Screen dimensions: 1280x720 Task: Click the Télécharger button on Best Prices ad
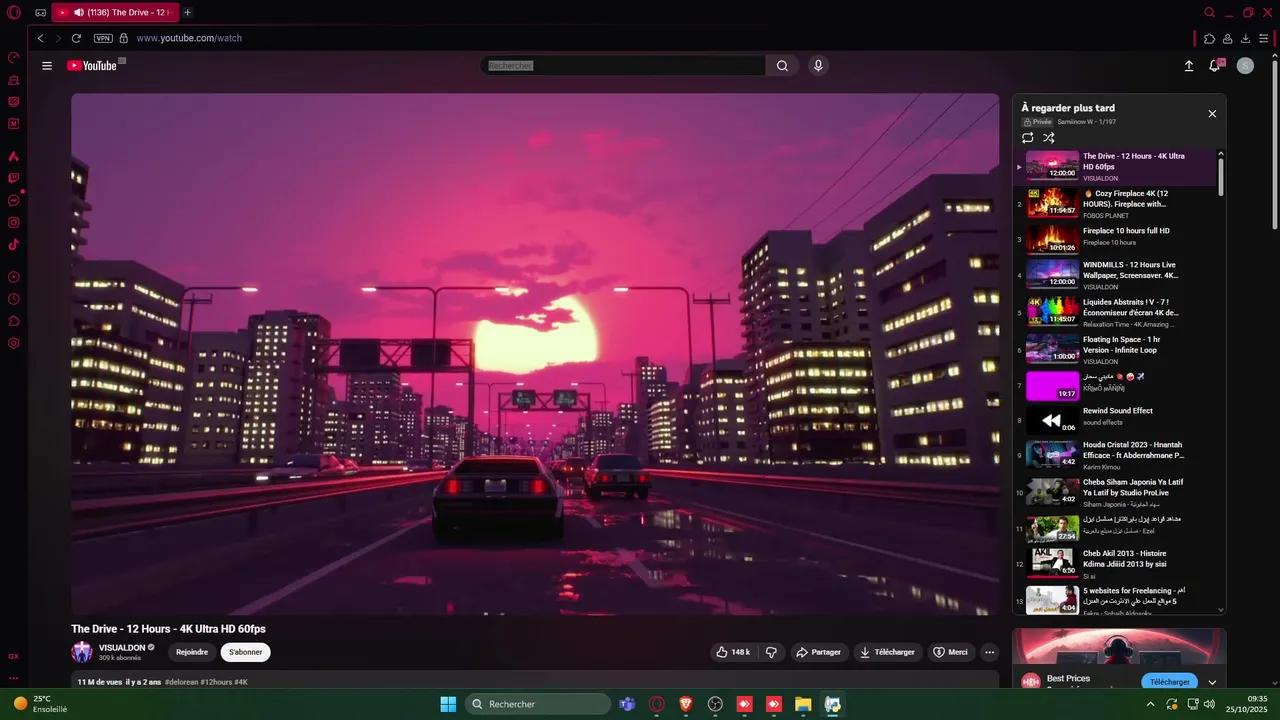pyautogui.click(x=1169, y=682)
